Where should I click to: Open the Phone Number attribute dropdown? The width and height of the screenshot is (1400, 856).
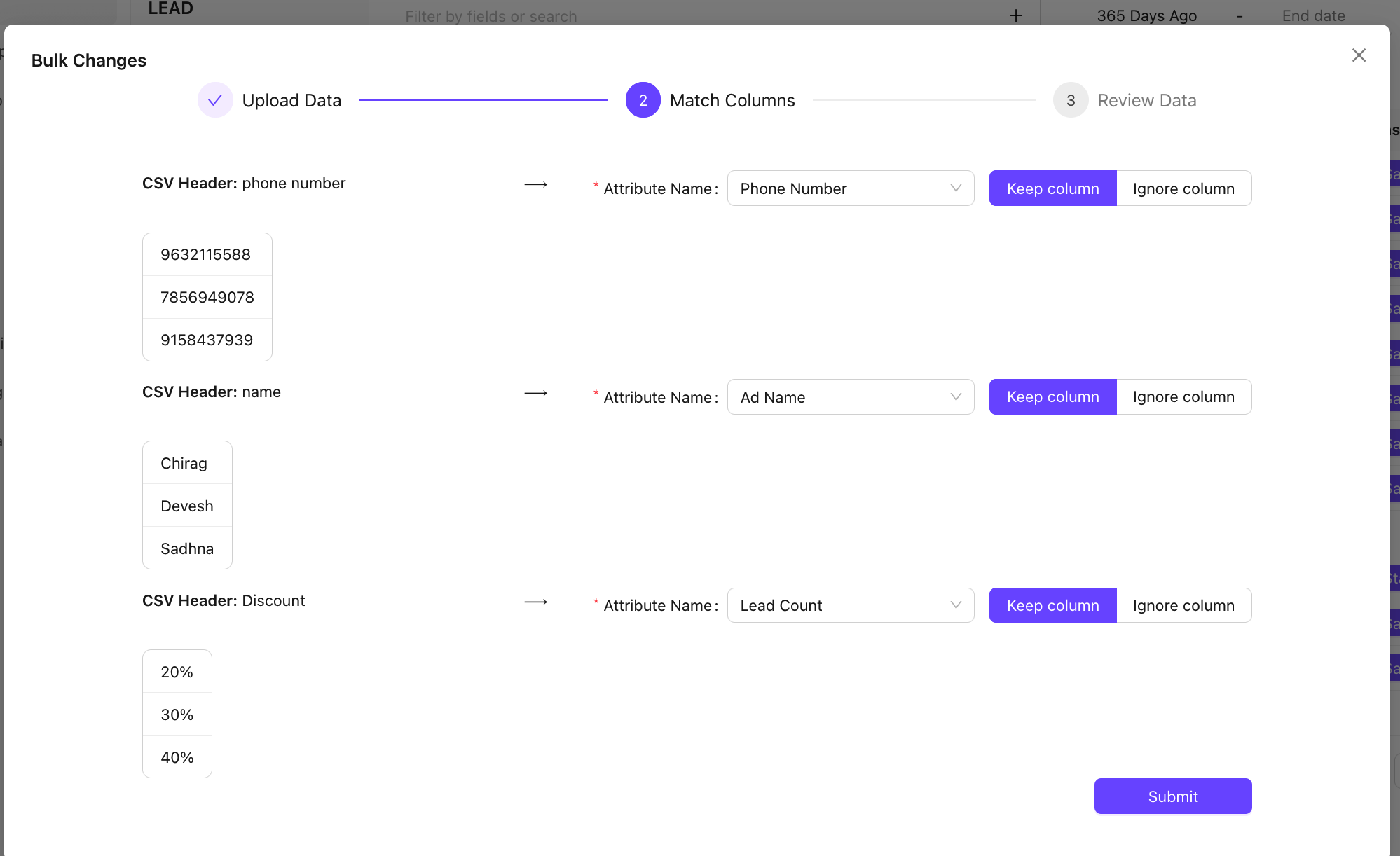pyautogui.click(x=850, y=188)
